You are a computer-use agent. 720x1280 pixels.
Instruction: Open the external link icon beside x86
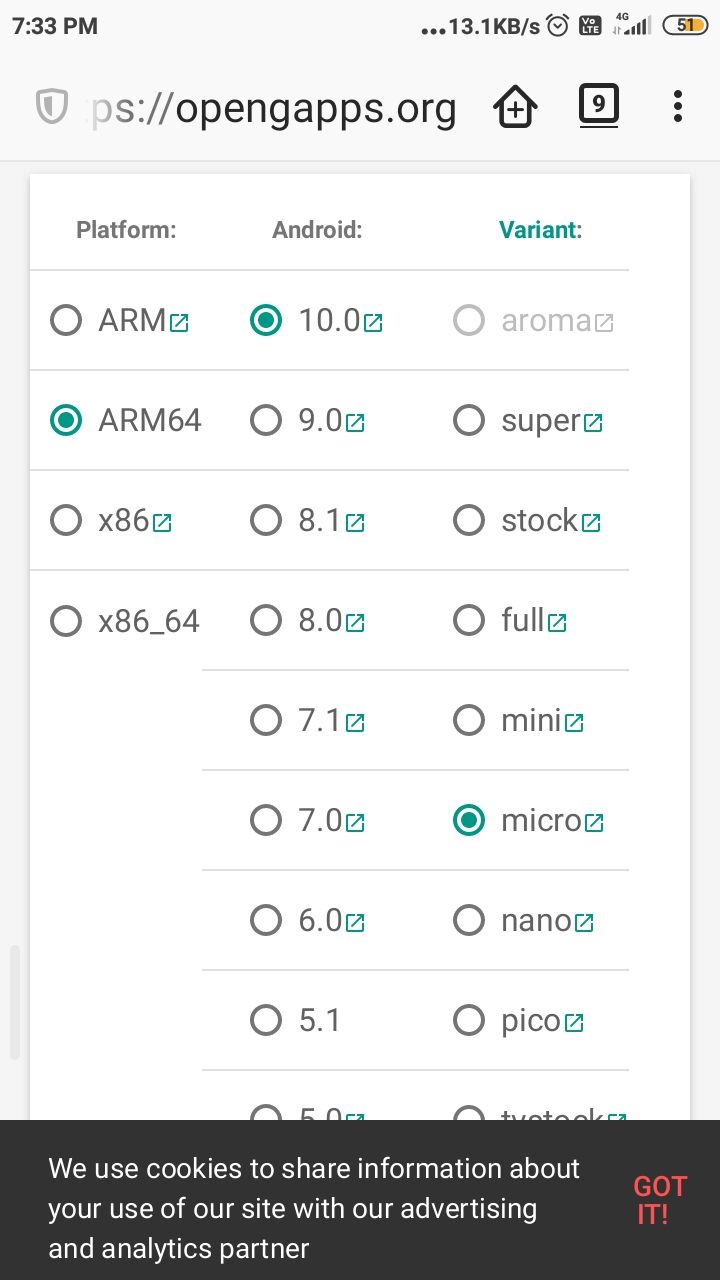[162, 523]
